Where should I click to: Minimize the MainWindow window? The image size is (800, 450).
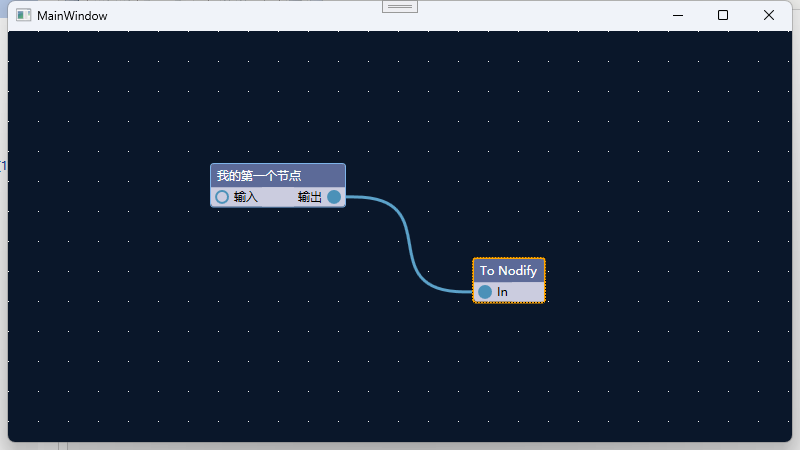click(678, 15)
